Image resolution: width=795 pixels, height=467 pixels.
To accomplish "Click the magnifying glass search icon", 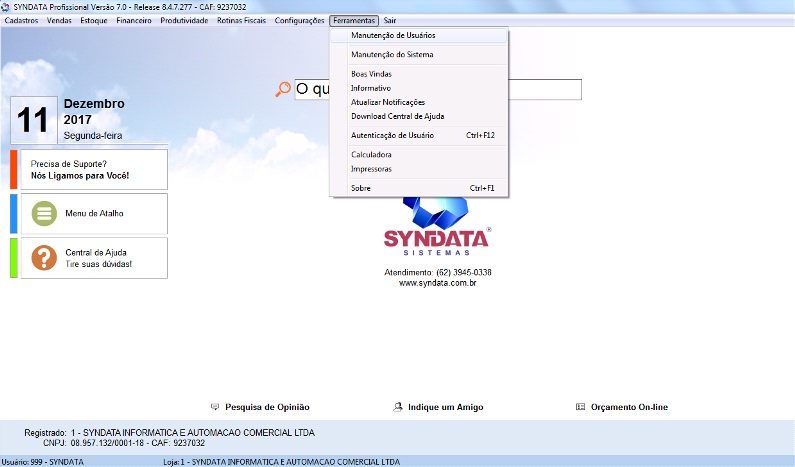I will pos(283,89).
